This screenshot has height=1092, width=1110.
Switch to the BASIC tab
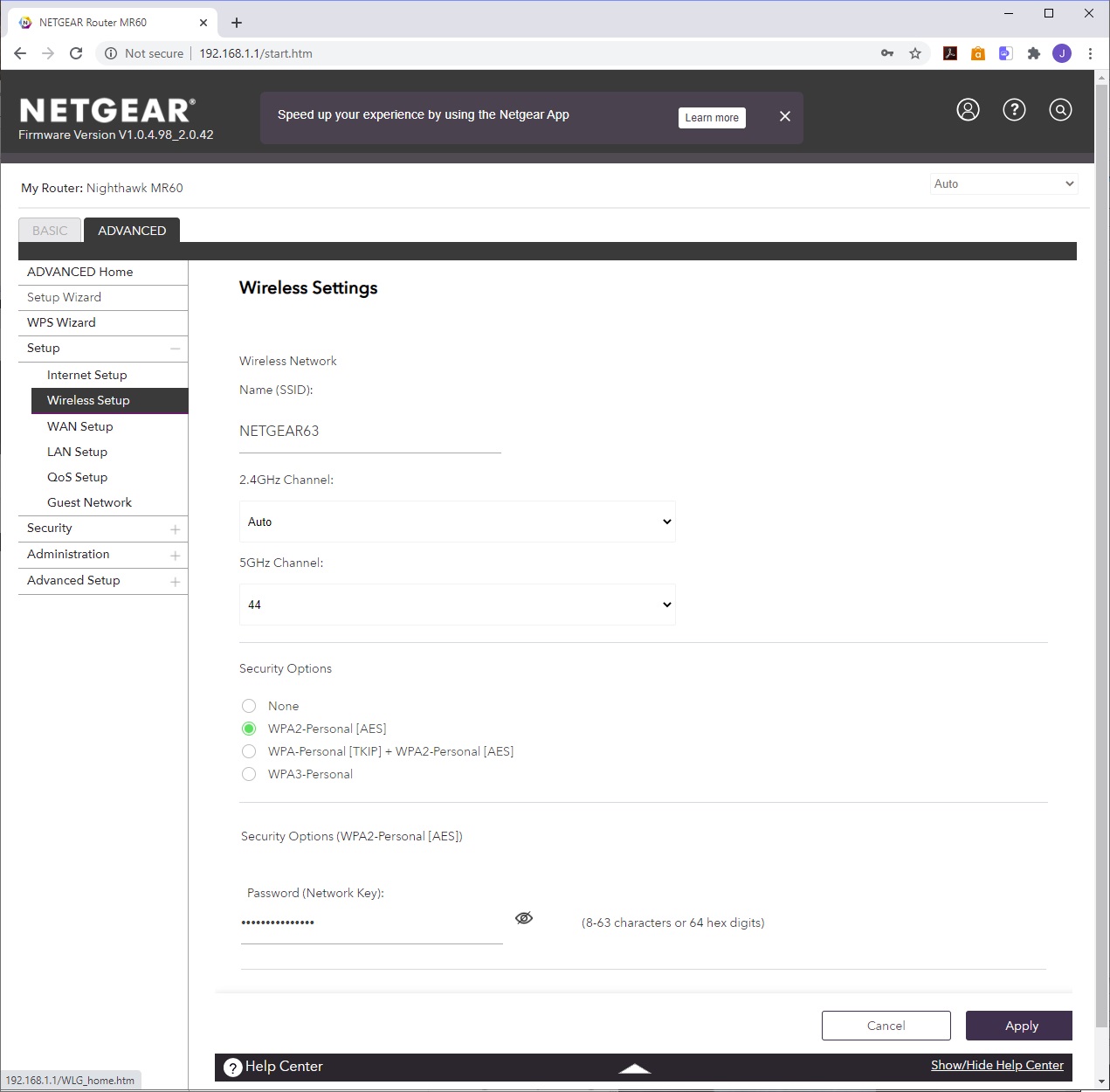pos(50,231)
